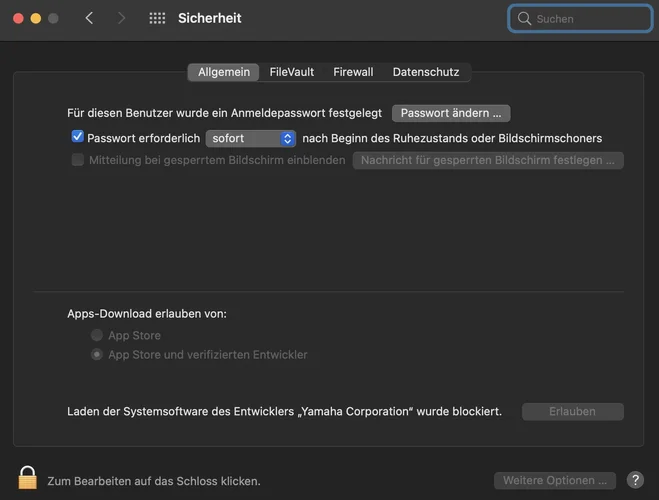The height and width of the screenshot is (500, 659).
Task: Switch to the Datenschutz tab
Action: pos(426,72)
